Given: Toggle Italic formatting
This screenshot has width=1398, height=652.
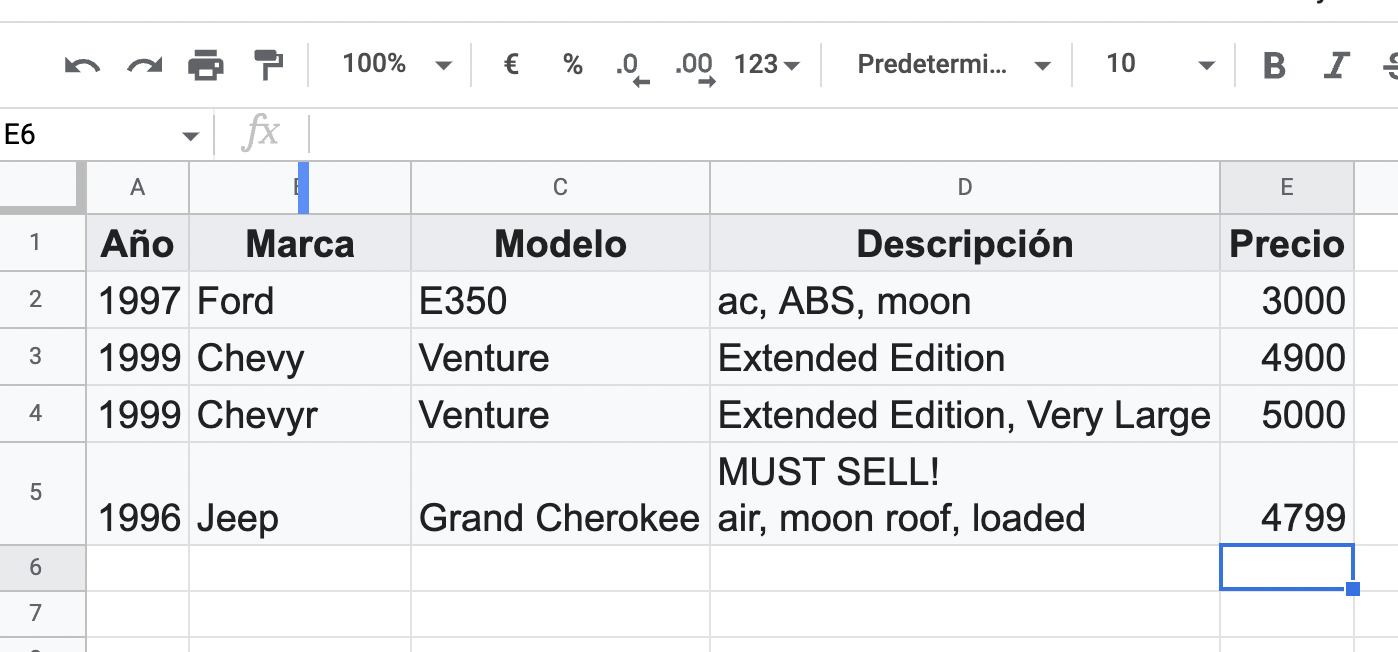Looking at the screenshot, I should (x=1335, y=66).
